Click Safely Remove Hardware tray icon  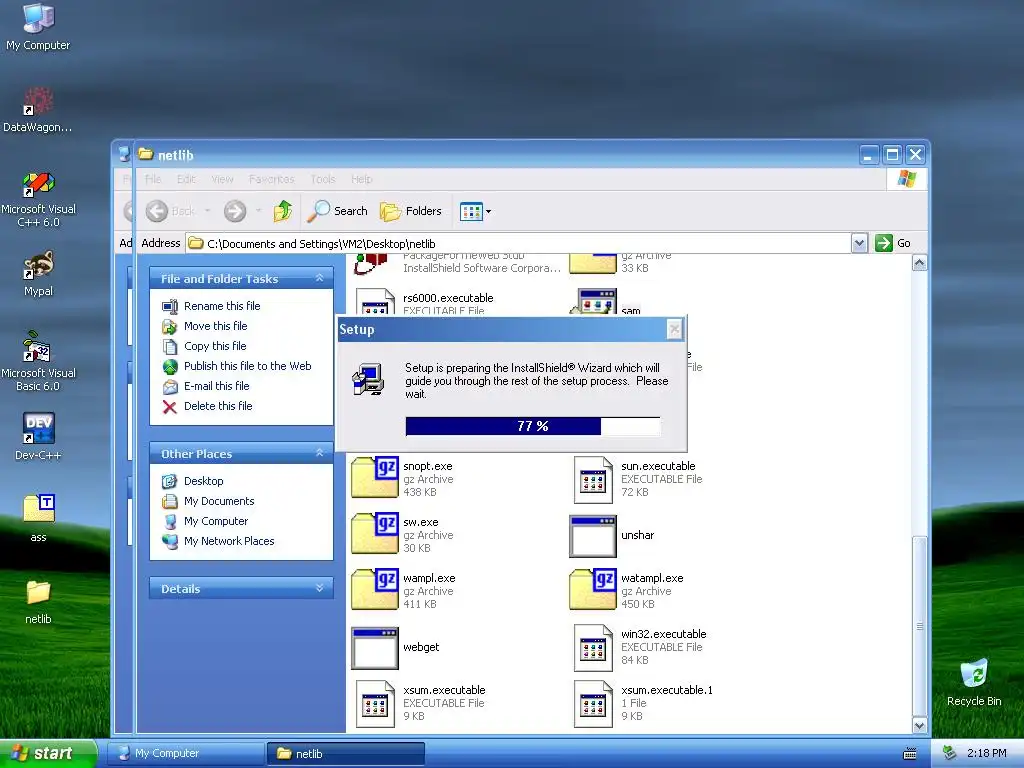[x=950, y=754]
